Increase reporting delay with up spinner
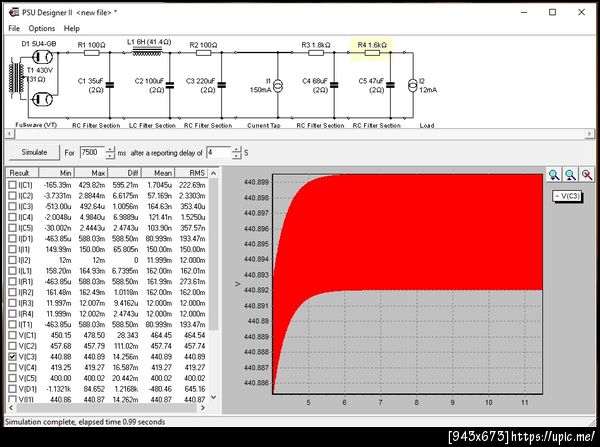600x447 pixels. coord(237,149)
